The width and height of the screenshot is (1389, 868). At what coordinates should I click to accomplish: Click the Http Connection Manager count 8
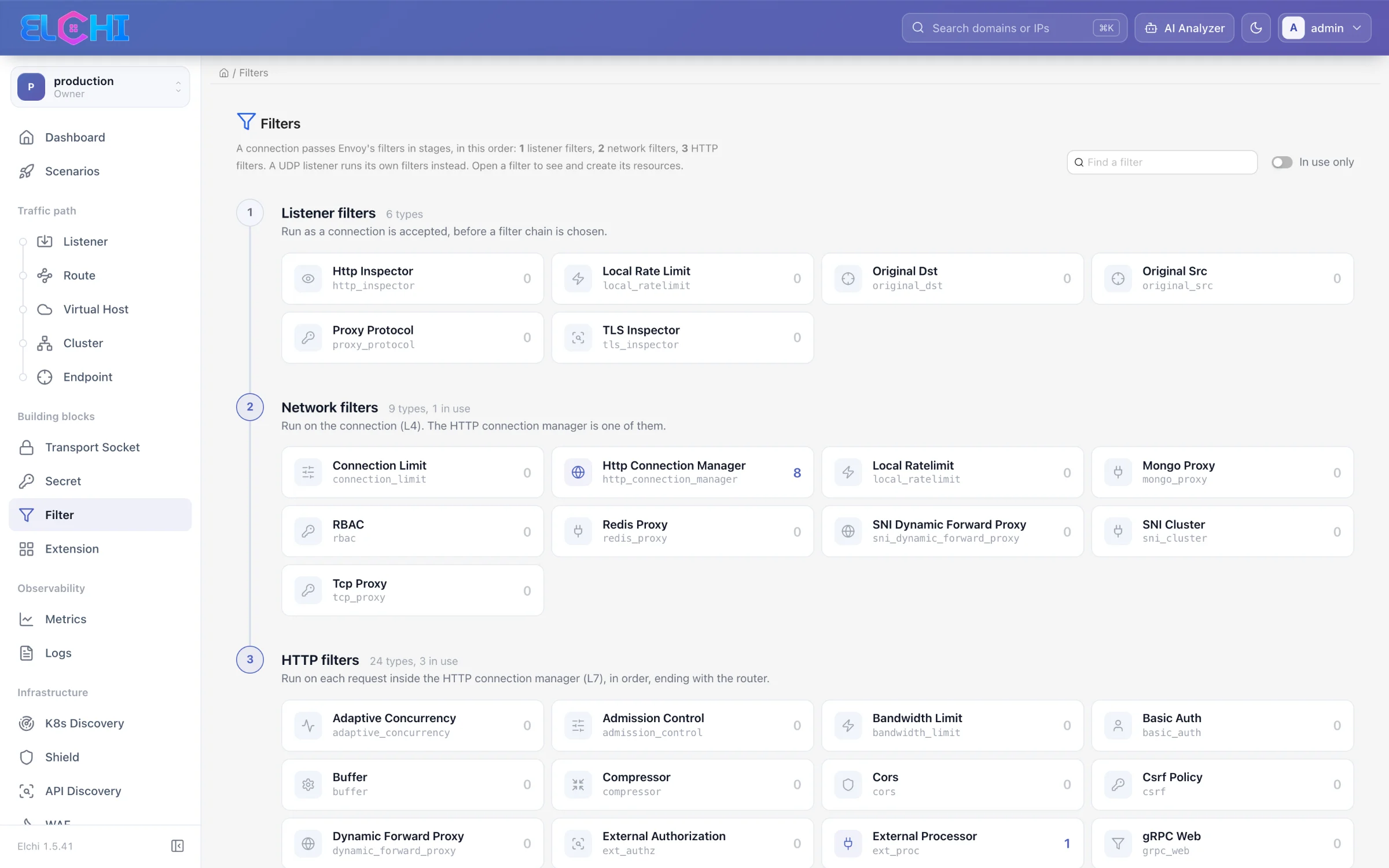[797, 473]
